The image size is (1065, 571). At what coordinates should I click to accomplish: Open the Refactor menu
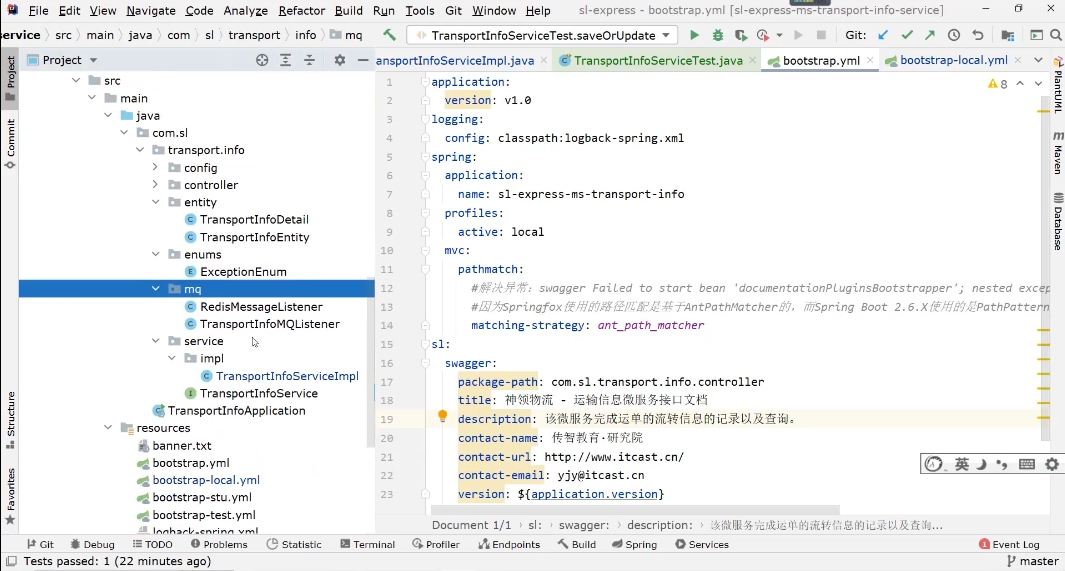301,10
